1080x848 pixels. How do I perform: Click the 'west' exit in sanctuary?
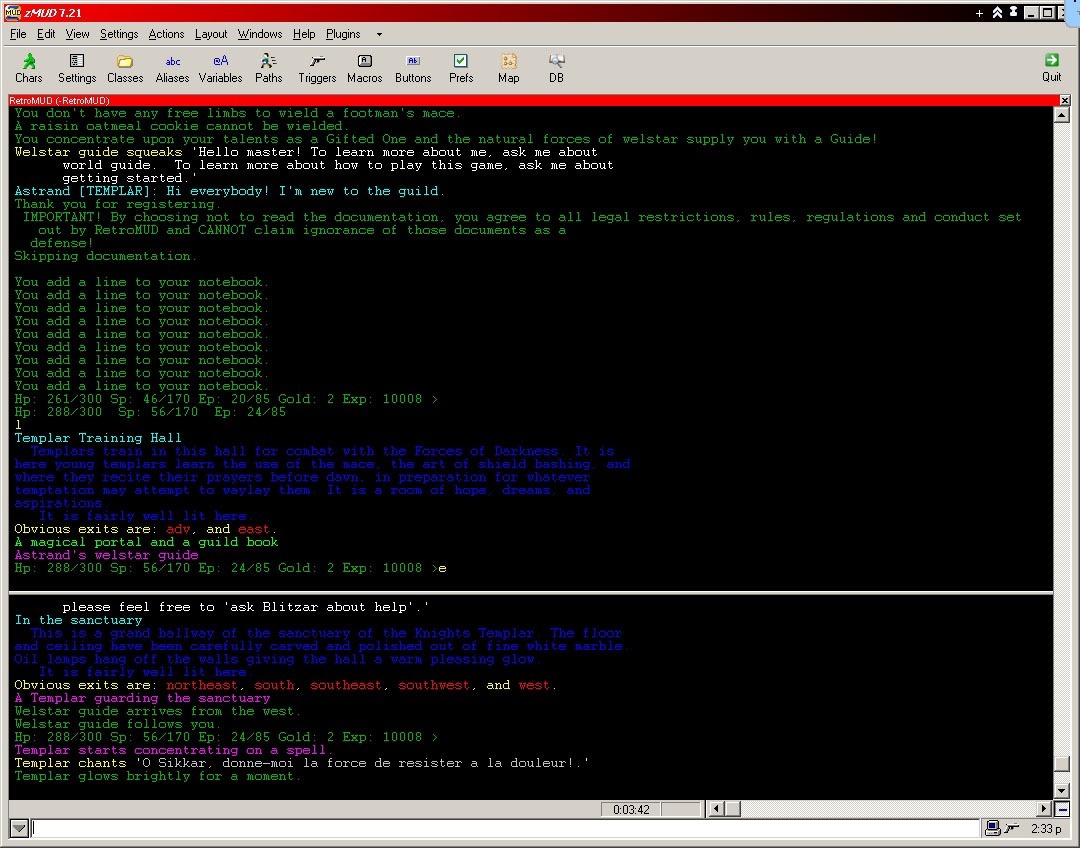pos(534,685)
